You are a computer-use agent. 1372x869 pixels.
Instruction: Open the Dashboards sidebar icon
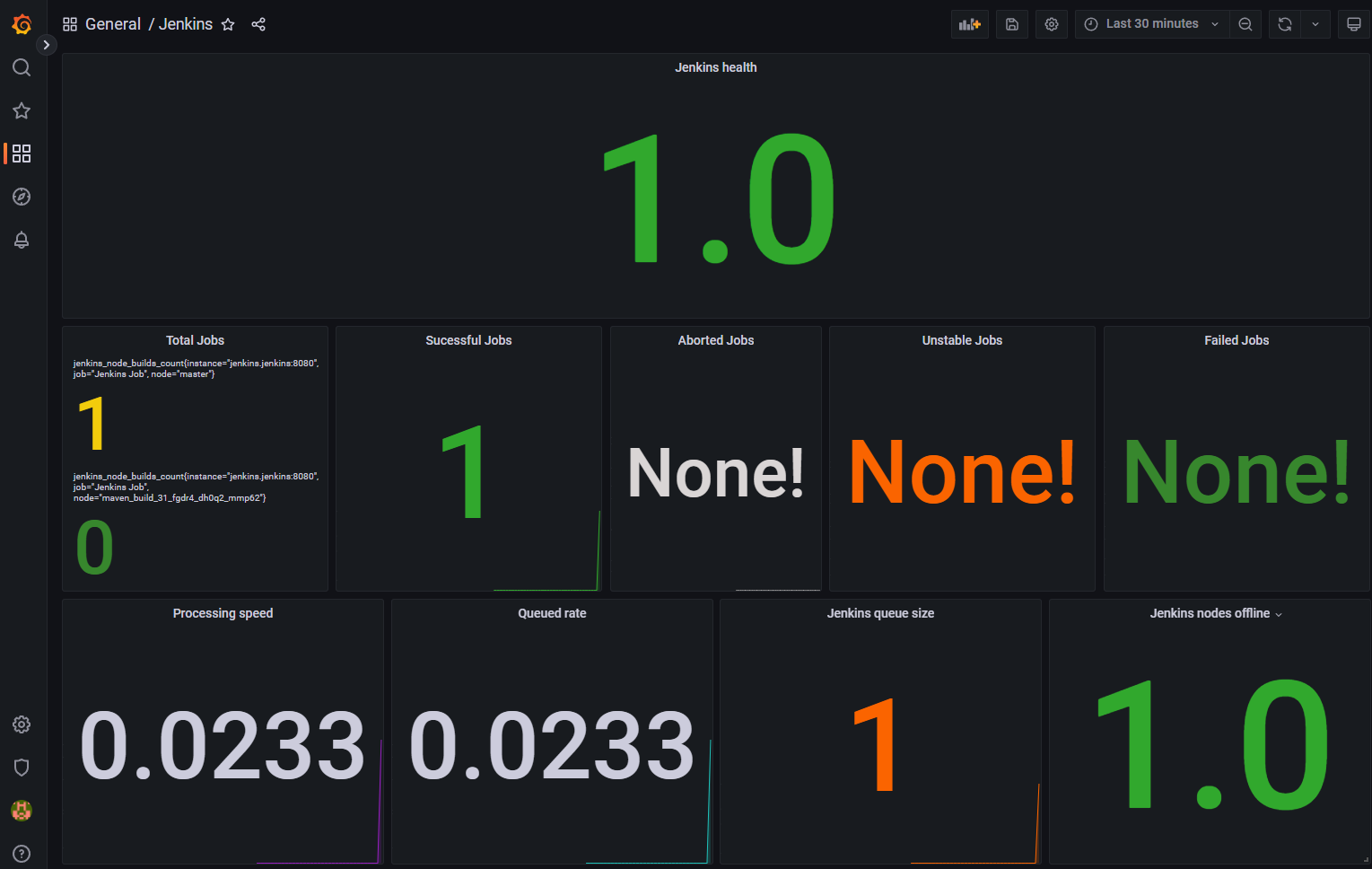(x=22, y=154)
